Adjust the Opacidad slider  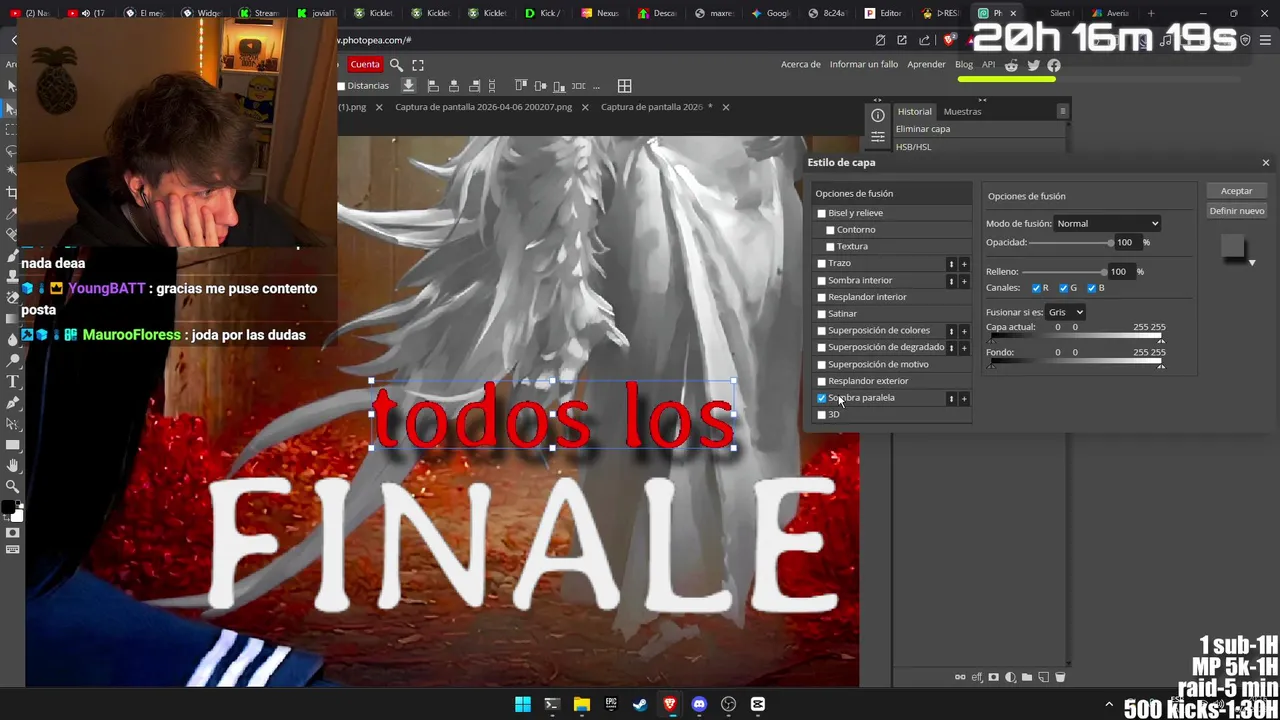[x=1070, y=243]
